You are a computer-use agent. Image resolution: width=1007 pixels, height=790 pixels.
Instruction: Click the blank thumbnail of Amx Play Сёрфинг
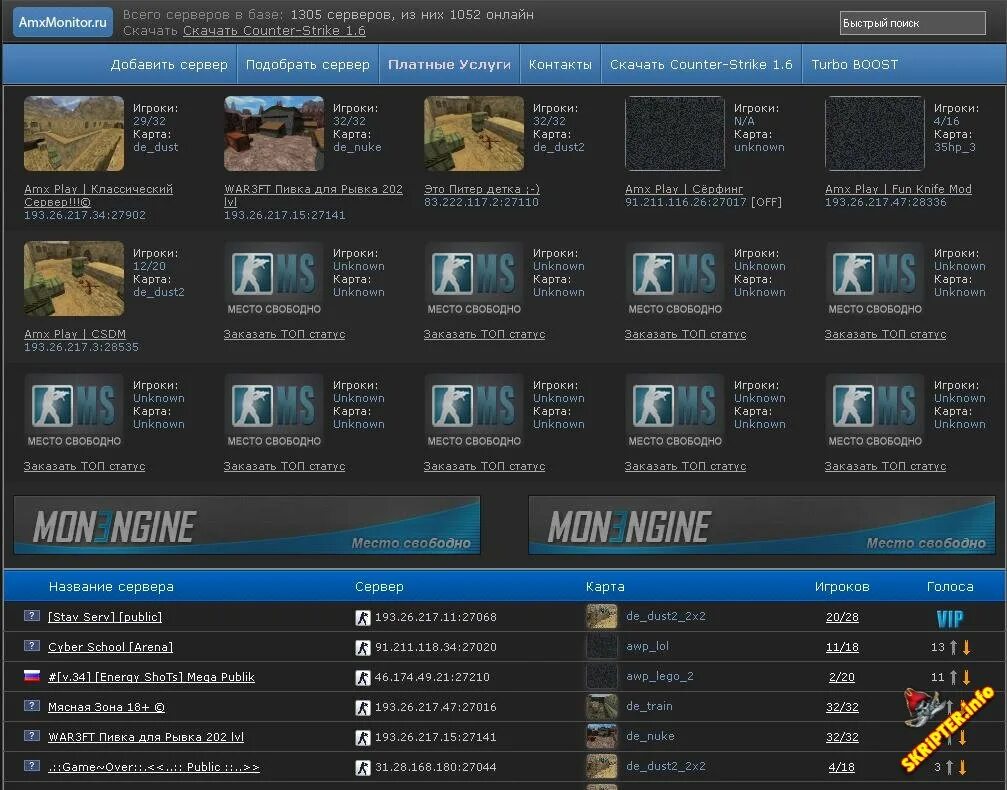675,134
